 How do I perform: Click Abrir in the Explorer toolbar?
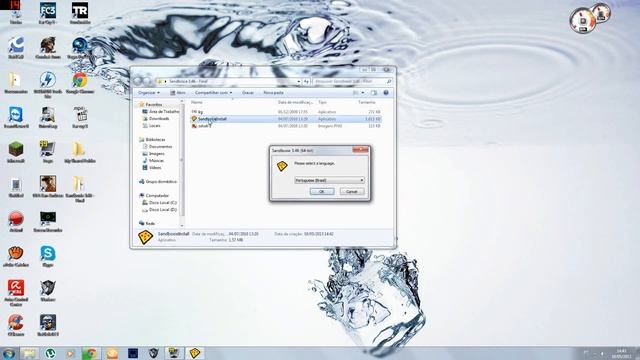[x=178, y=93]
